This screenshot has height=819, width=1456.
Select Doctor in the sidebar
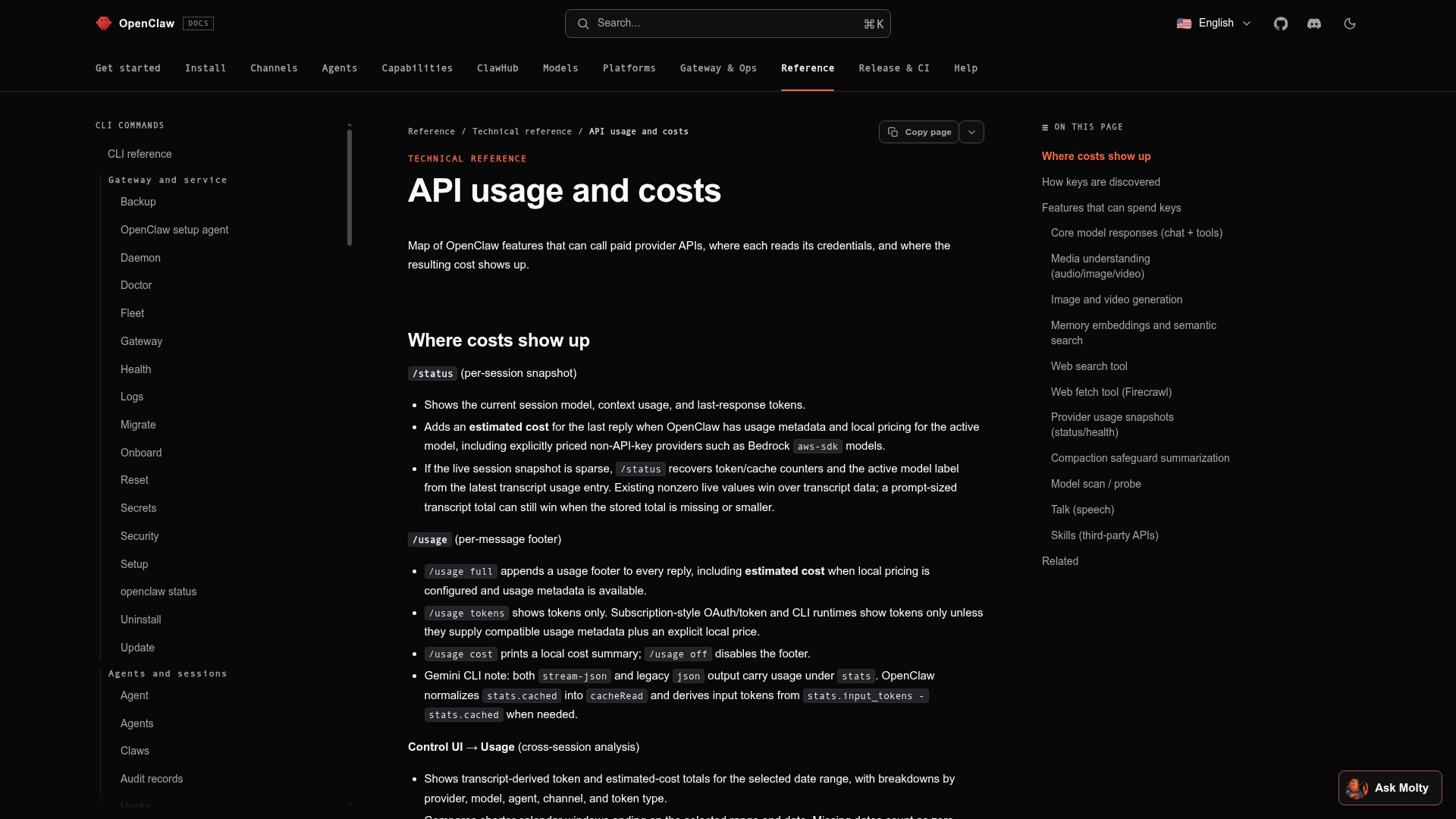136,285
